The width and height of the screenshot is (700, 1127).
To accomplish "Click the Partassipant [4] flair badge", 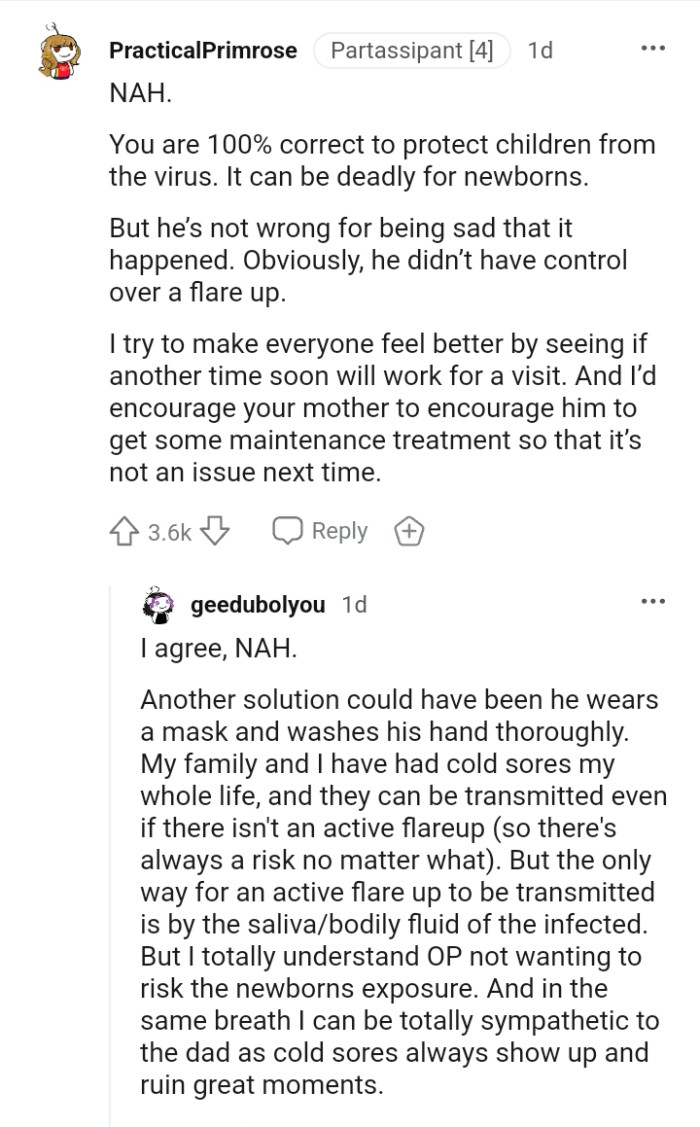I will coord(413,50).
